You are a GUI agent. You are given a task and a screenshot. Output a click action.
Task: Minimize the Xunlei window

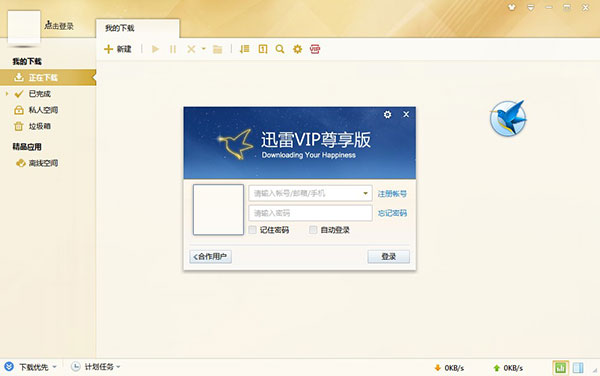549,7
